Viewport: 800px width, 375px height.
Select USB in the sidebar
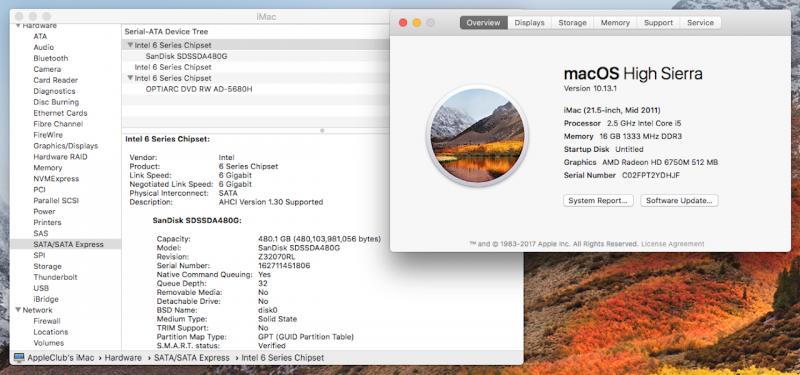pyautogui.click(x=41, y=288)
